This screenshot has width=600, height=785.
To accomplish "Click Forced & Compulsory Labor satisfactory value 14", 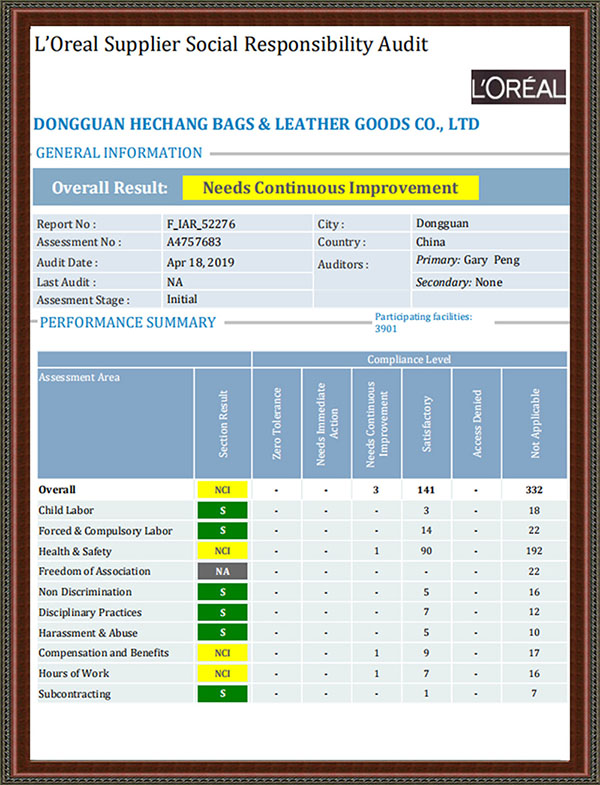I will [x=426, y=530].
